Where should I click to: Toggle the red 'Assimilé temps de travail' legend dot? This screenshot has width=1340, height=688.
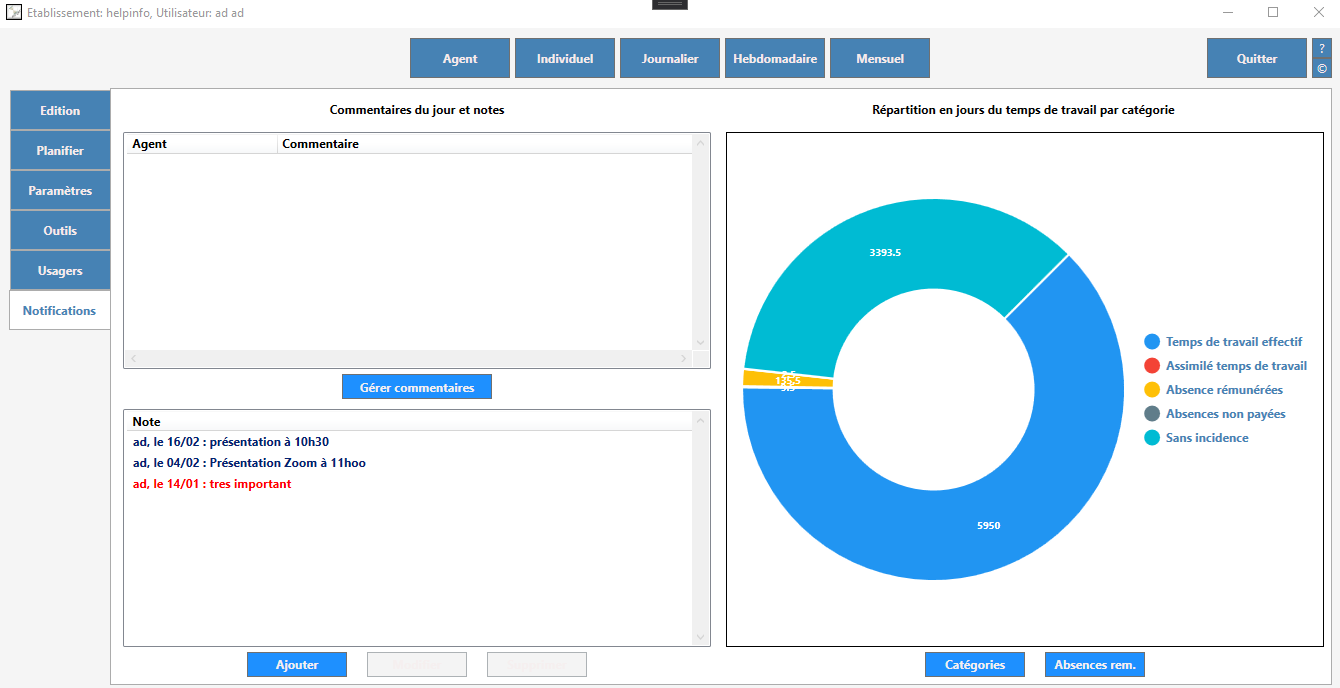1152,366
